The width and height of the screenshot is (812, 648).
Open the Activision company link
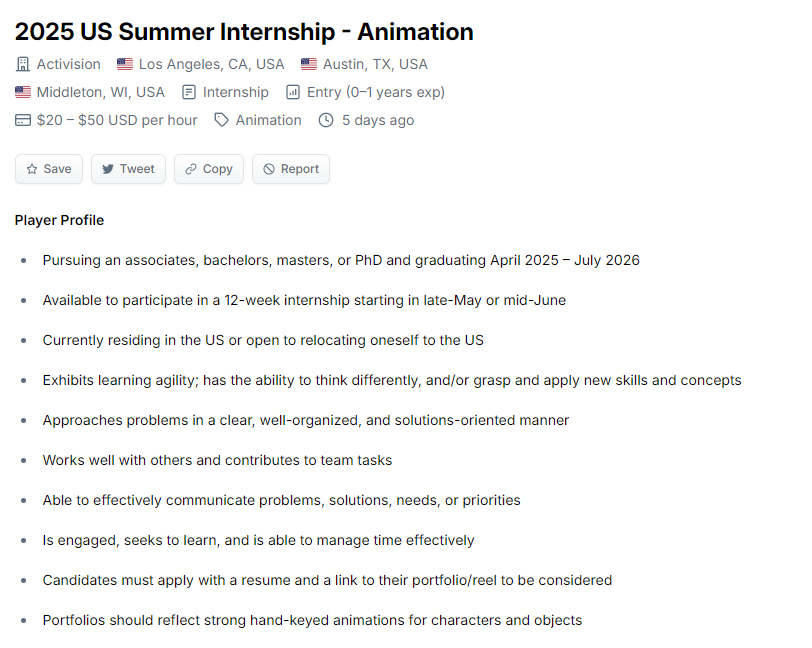(68, 64)
